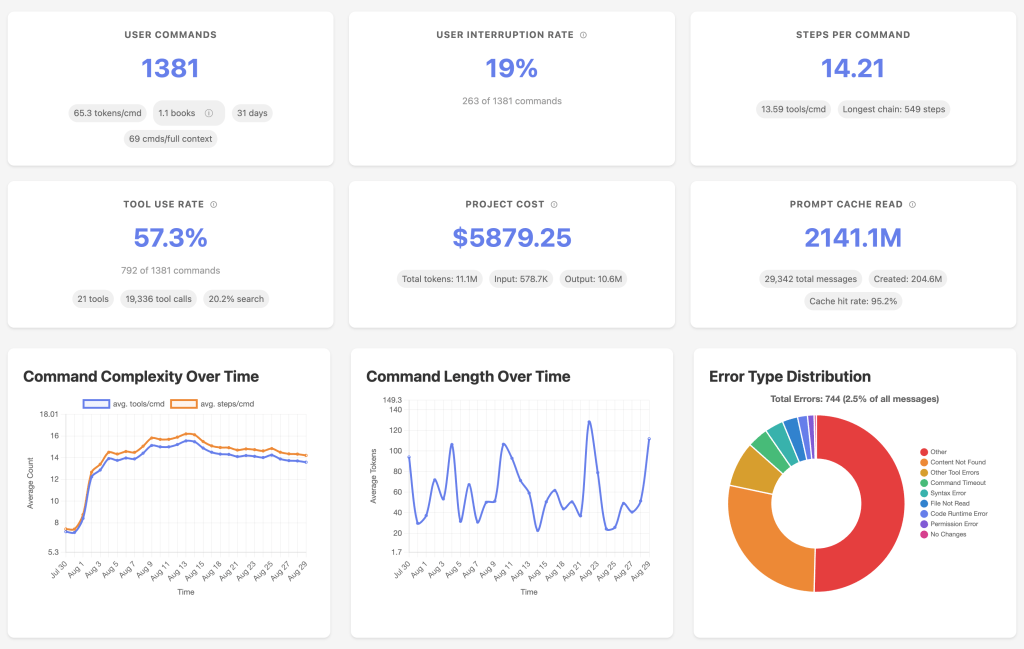Click info icon beside User Interruption Rate

tap(583, 35)
